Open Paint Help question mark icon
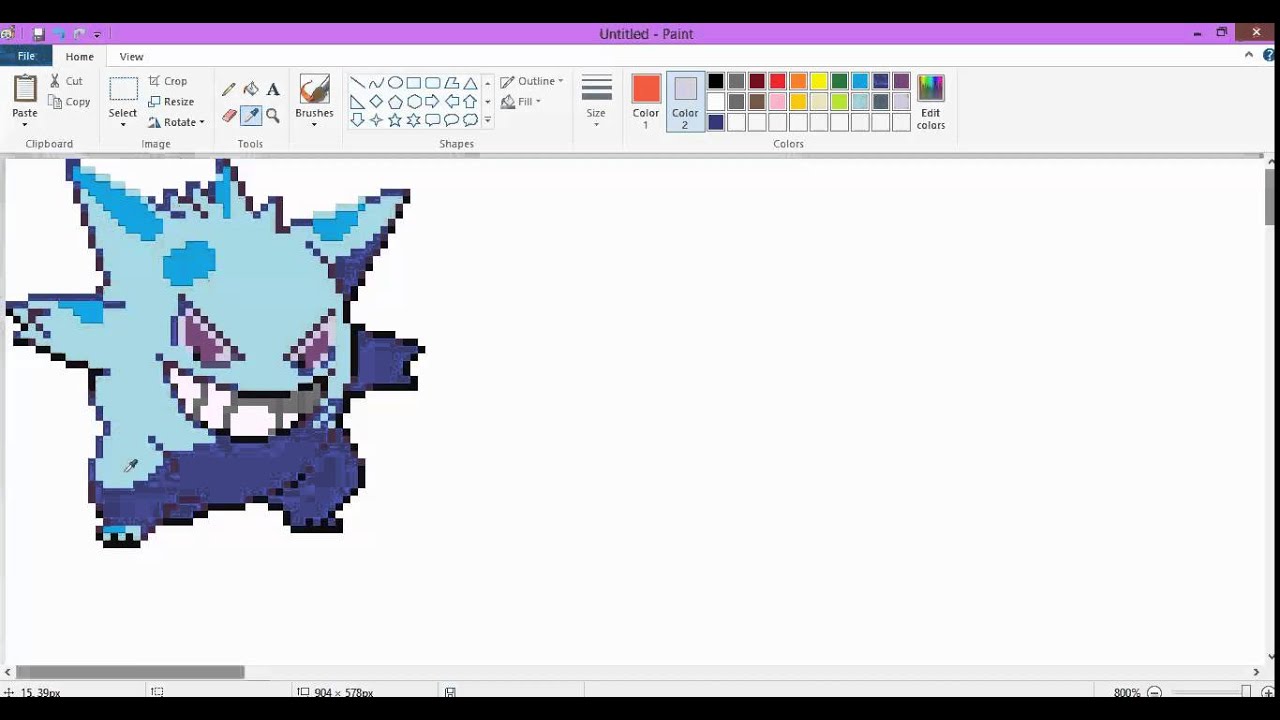The width and height of the screenshot is (1280, 720). pos(1268,56)
